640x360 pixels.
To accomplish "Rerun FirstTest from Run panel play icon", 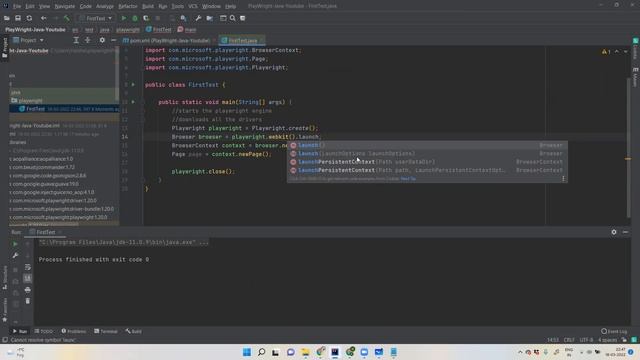I will tap(15, 244).
